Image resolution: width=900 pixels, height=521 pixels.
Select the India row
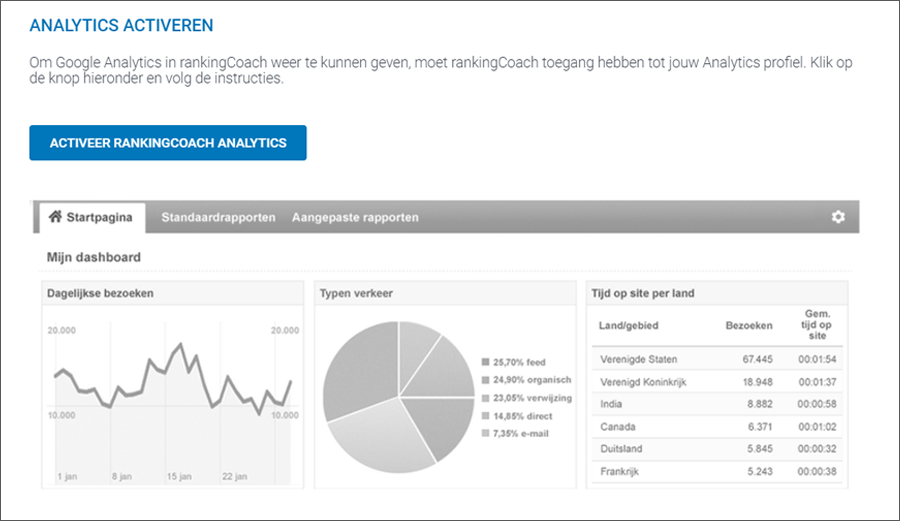[717, 404]
